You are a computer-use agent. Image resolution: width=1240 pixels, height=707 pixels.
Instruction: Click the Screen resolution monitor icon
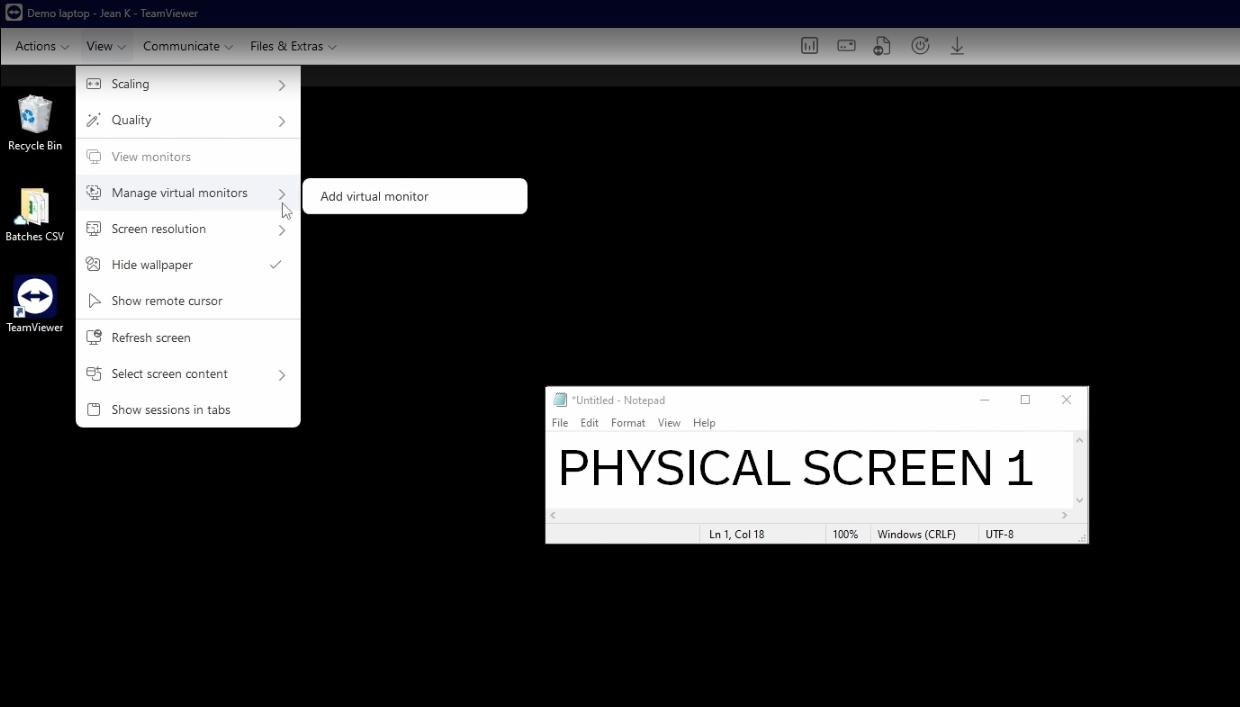coord(94,229)
